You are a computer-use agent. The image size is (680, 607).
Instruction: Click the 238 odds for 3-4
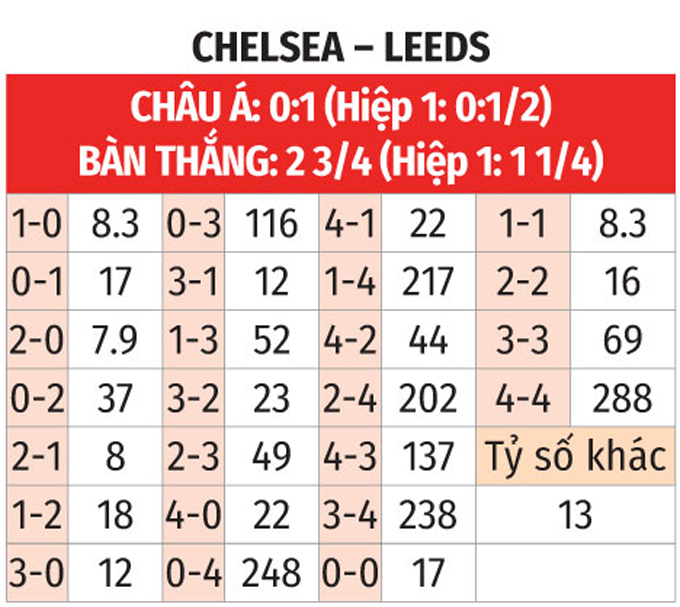(x=427, y=514)
